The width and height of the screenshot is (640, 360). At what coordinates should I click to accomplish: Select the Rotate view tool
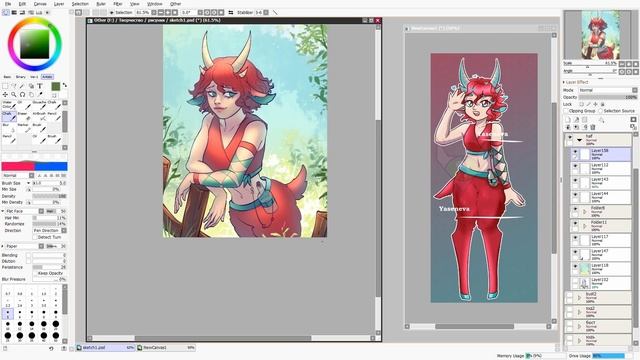point(22,94)
